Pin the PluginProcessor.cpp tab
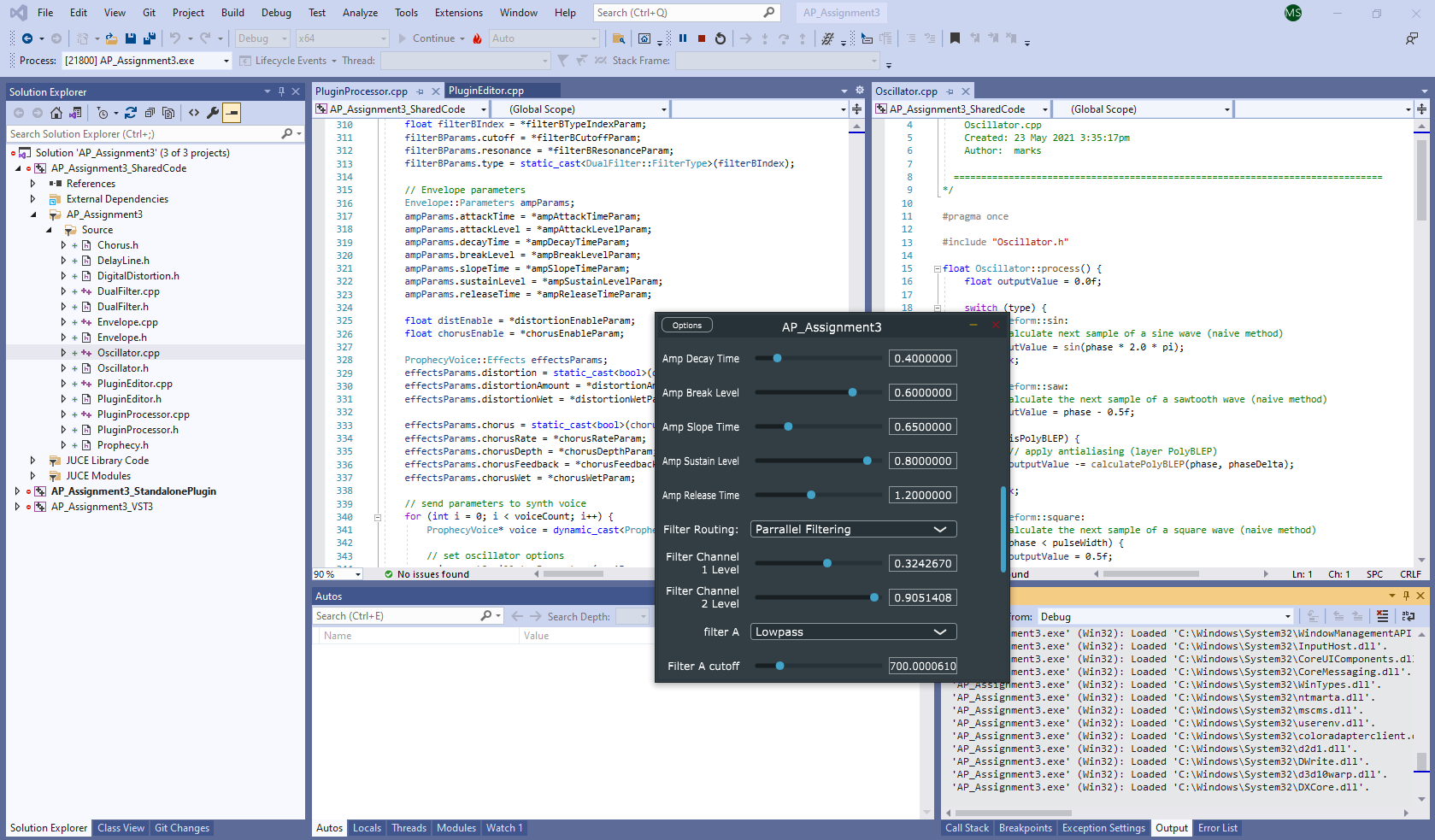The height and width of the screenshot is (840, 1435). 421,91
